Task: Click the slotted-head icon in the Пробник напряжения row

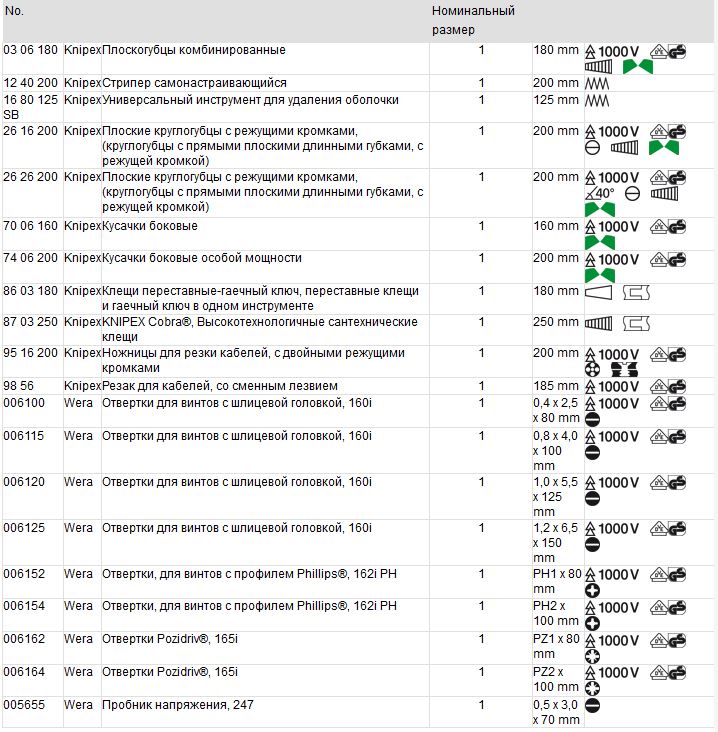Action: pos(592,705)
